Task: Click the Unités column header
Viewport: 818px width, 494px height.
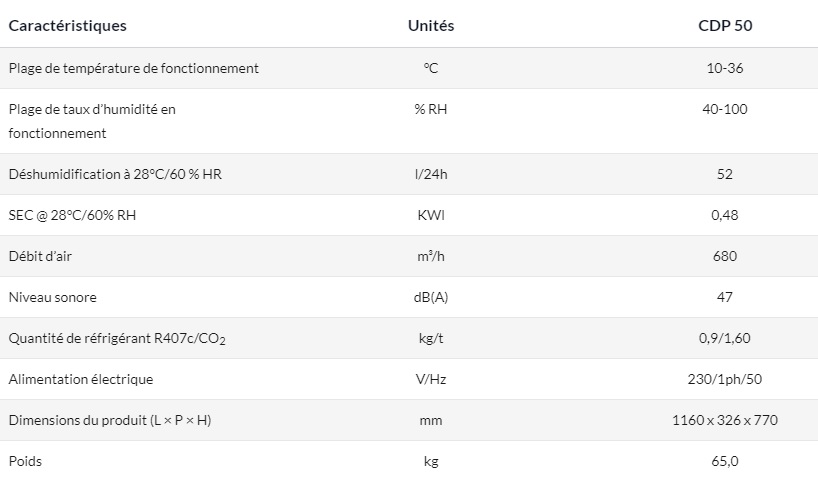Action: pyautogui.click(x=431, y=26)
